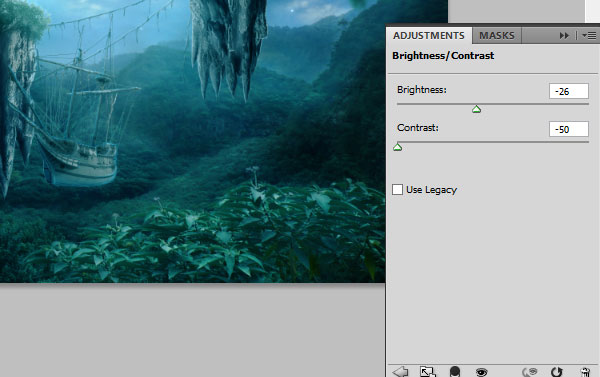Viewport: 600px width, 377px height.
Task: Delete this adjustment layer trash icon
Action: pyautogui.click(x=585, y=372)
